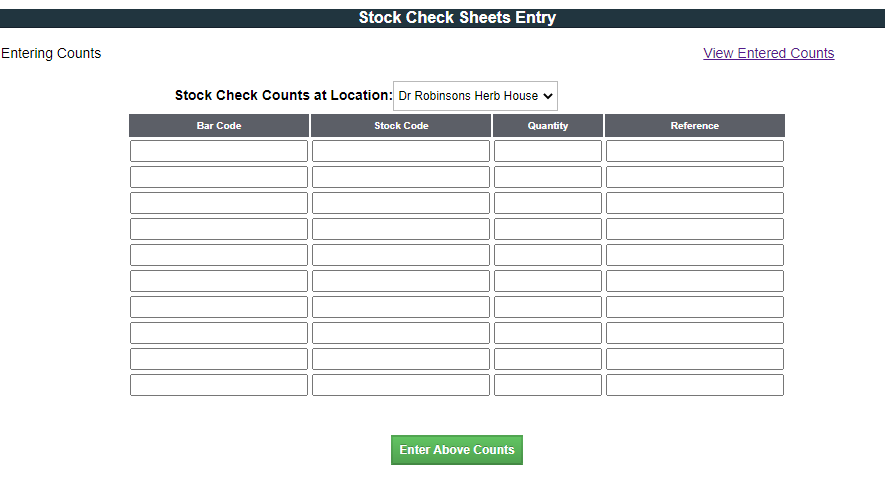Click the third row Stock Code input
Image resolution: width=885 pixels, height=481 pixels.
click(401, 203)
